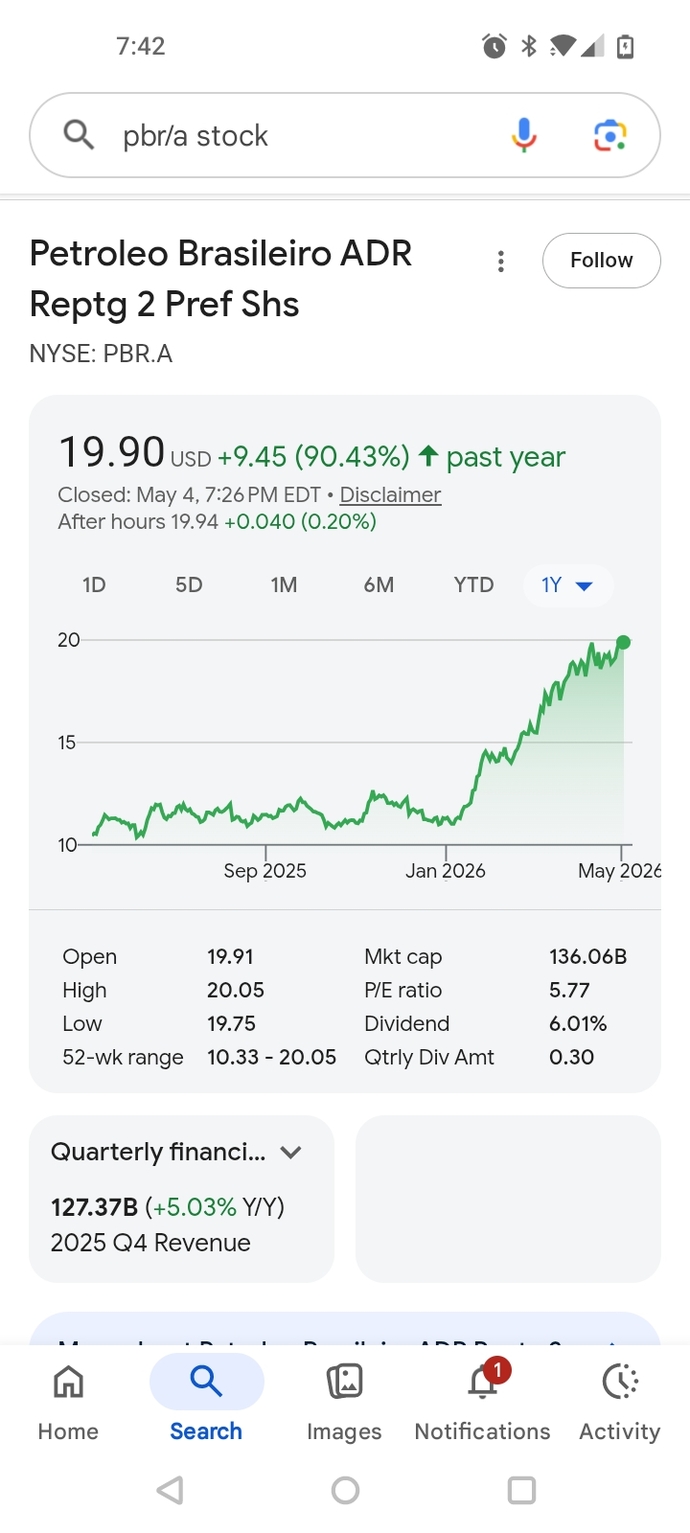Open Google Lens camera icon

point(610,135)
